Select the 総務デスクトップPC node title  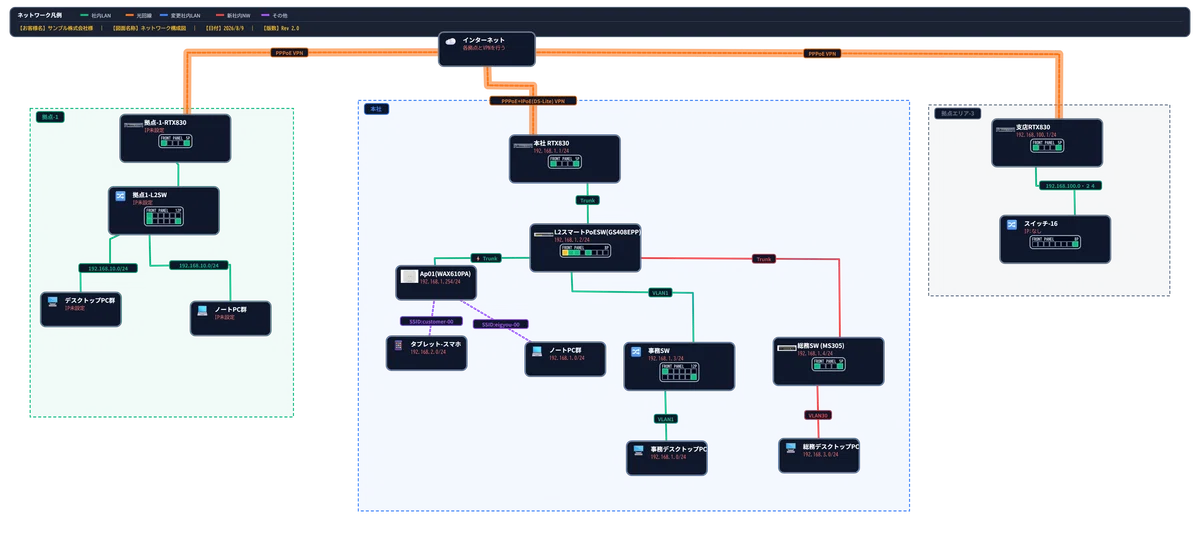point(830,446)
